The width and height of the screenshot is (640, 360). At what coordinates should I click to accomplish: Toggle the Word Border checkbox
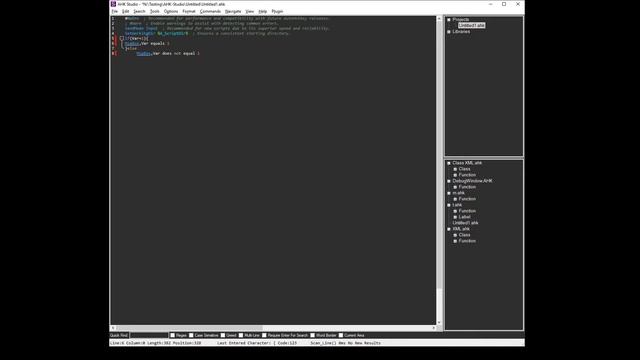(x=313, y=335)
